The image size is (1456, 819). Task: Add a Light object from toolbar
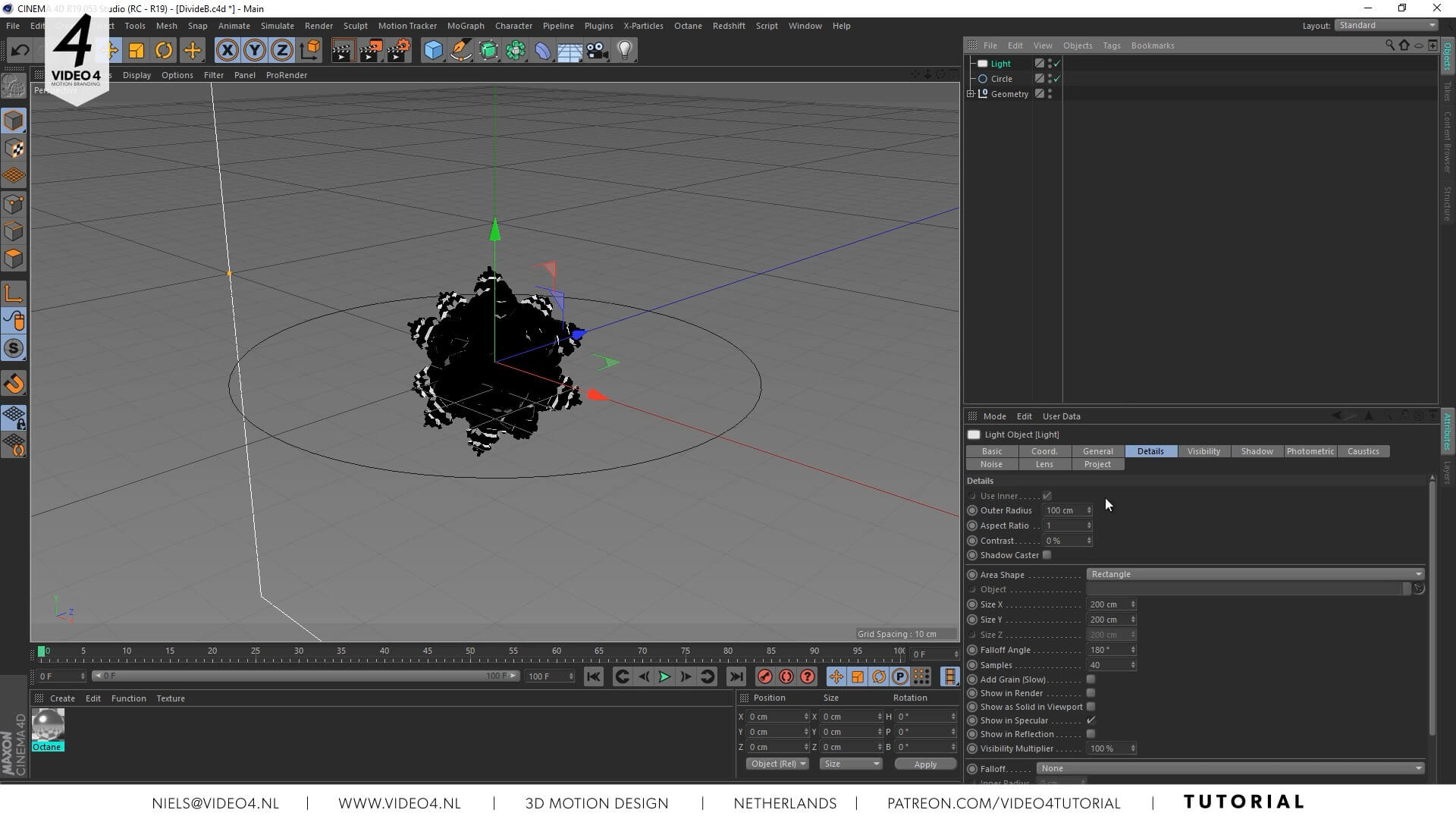pos(624,51)
